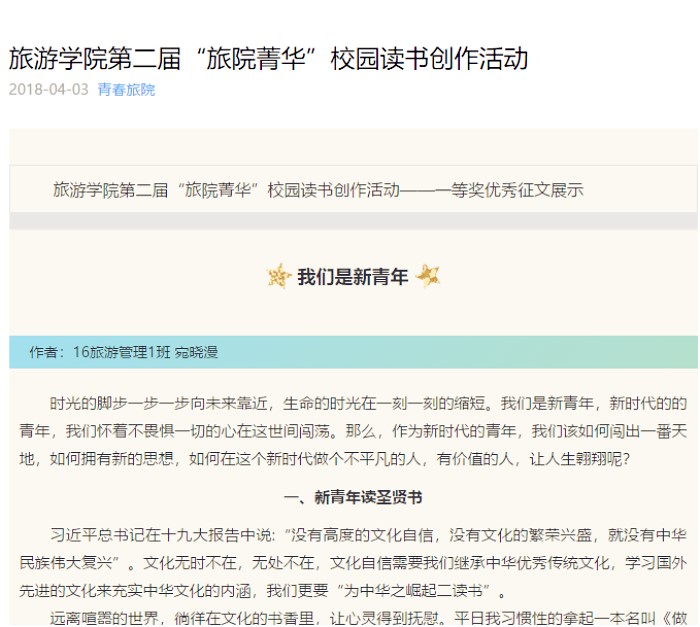
Task: Click the teal author bar starting with 作者
Action: [450, 352]
